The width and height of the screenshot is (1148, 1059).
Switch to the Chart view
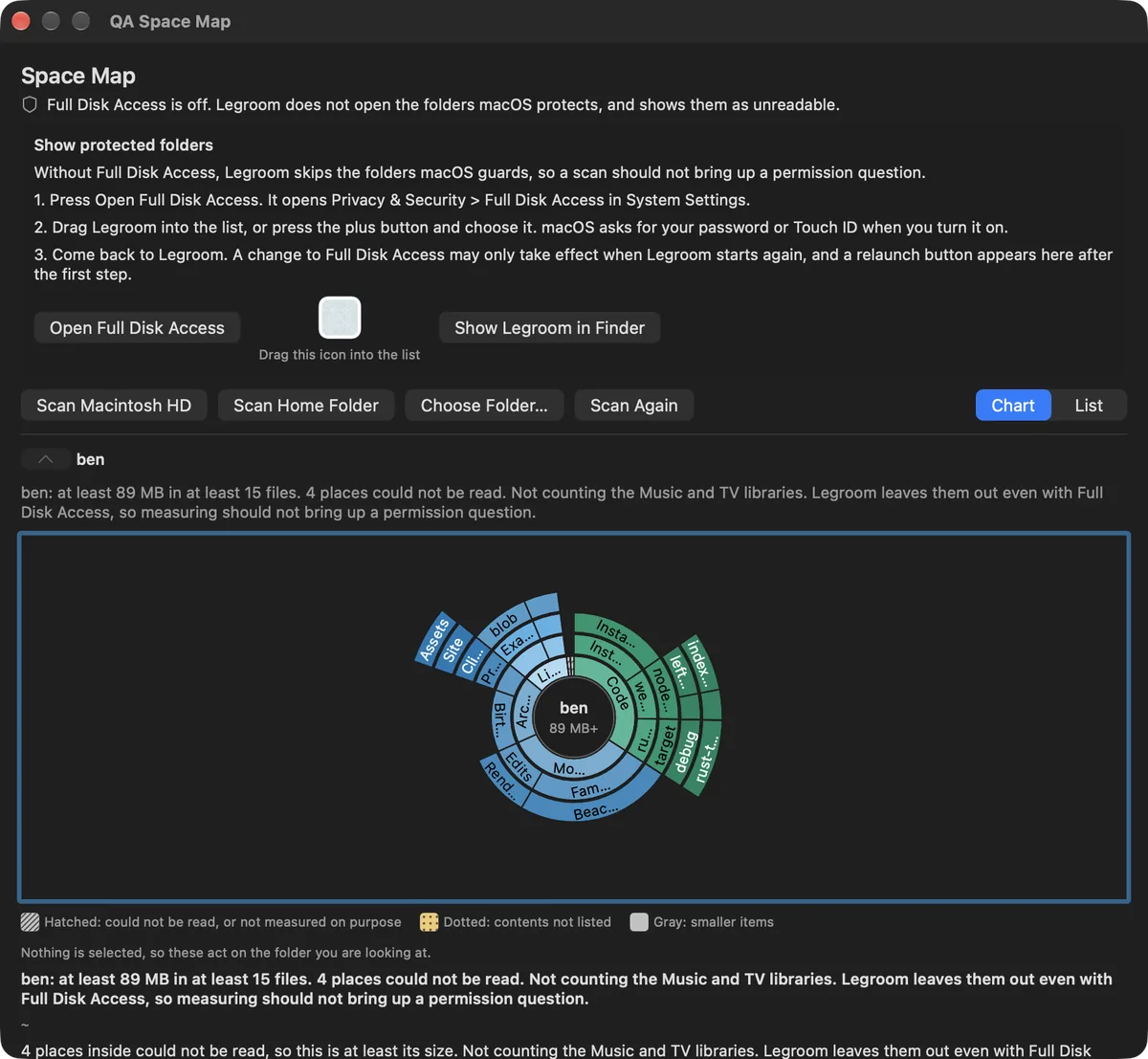(x=1013, y=406)
